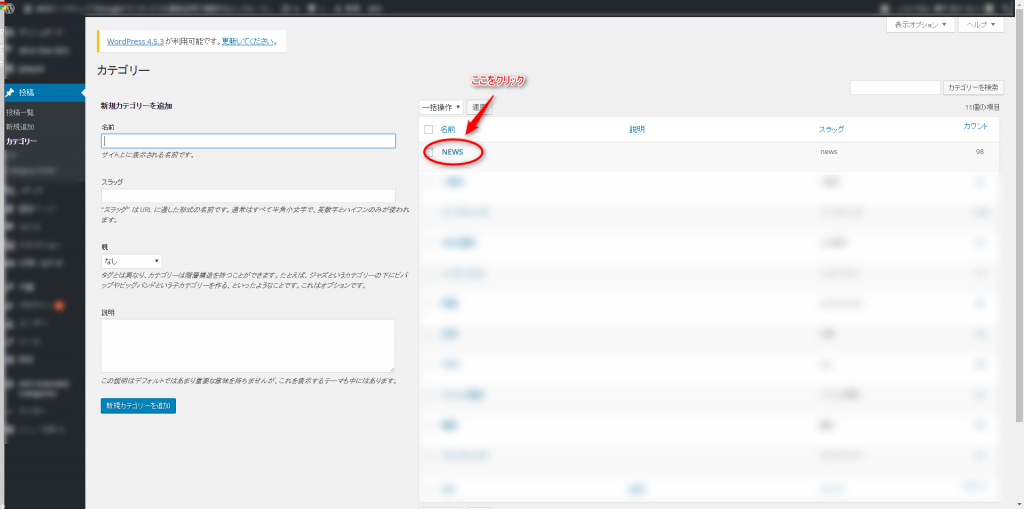Screen dimensions: 1024x509
Task: Tick the select-all checkbox beside 名前 header
Action: coord(429,129)
